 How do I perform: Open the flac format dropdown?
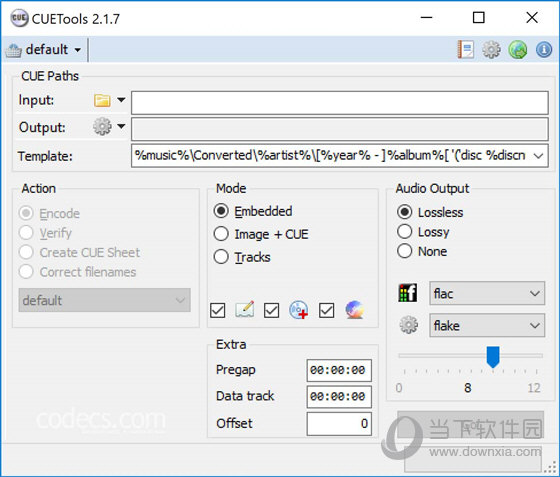click(x=487, y=293)
